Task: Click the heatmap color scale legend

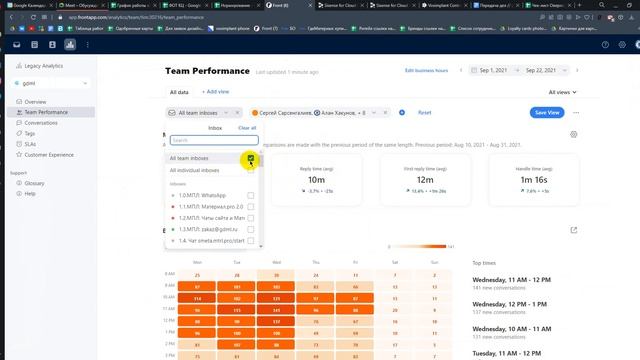Action: pos(420,247)
